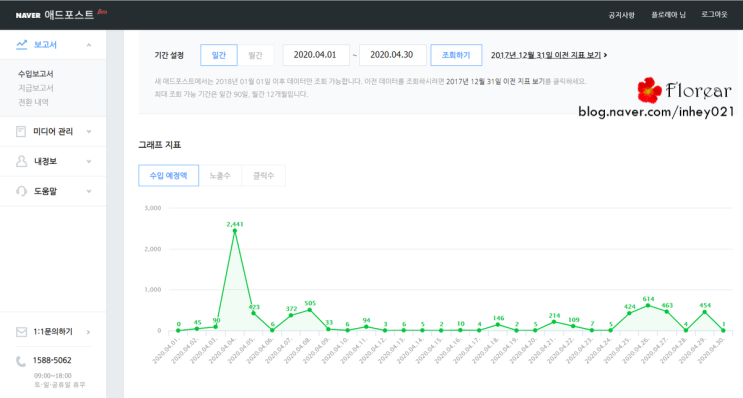Click the 1:1문의하기 envelope icon
This screenshot has width=743, height=398.
pos(21,332)
